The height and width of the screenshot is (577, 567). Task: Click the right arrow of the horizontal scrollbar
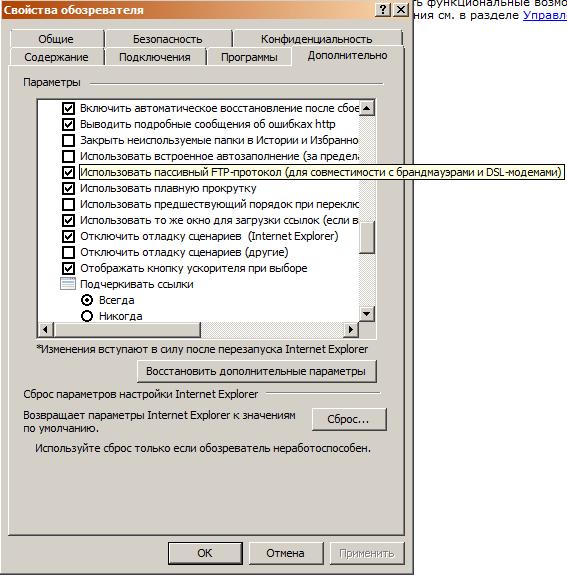tap(351, 329)
